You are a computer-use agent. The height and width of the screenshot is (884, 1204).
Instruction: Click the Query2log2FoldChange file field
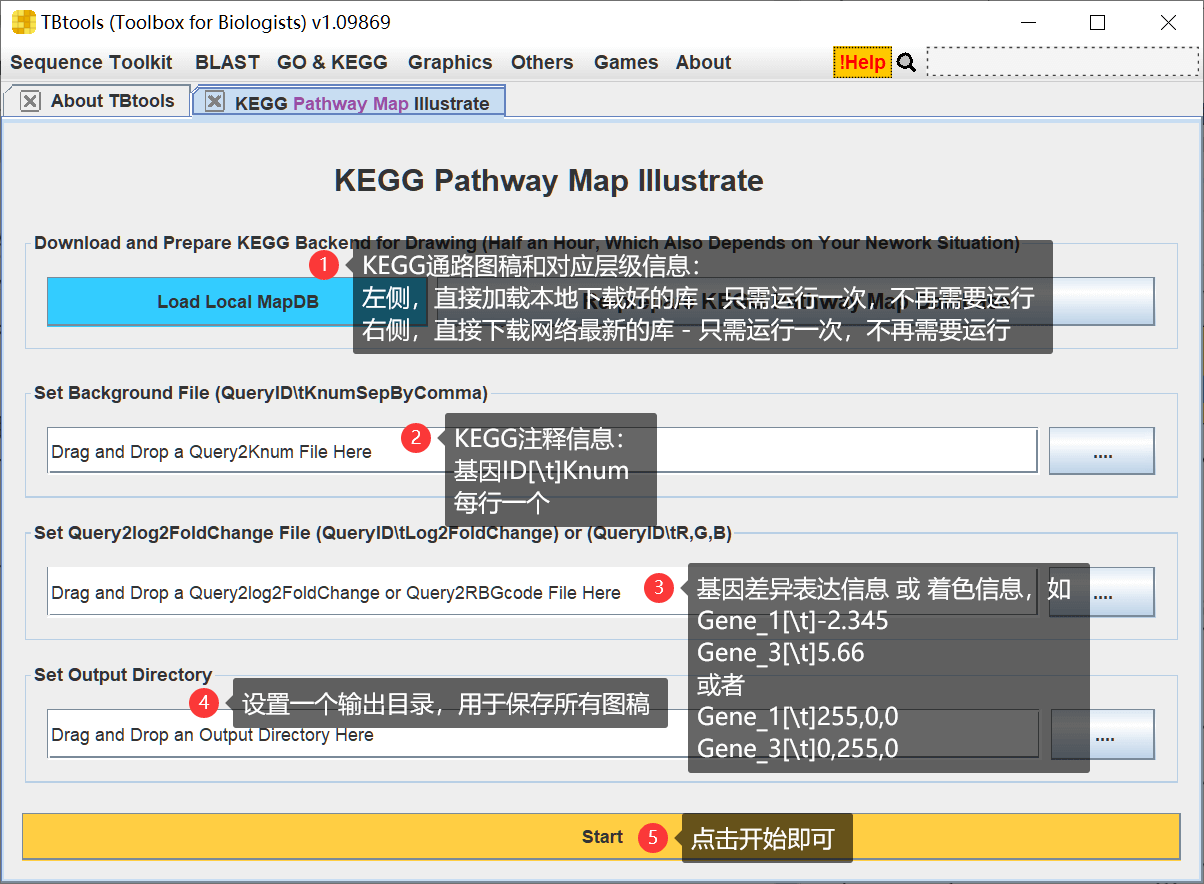[542, 592]
